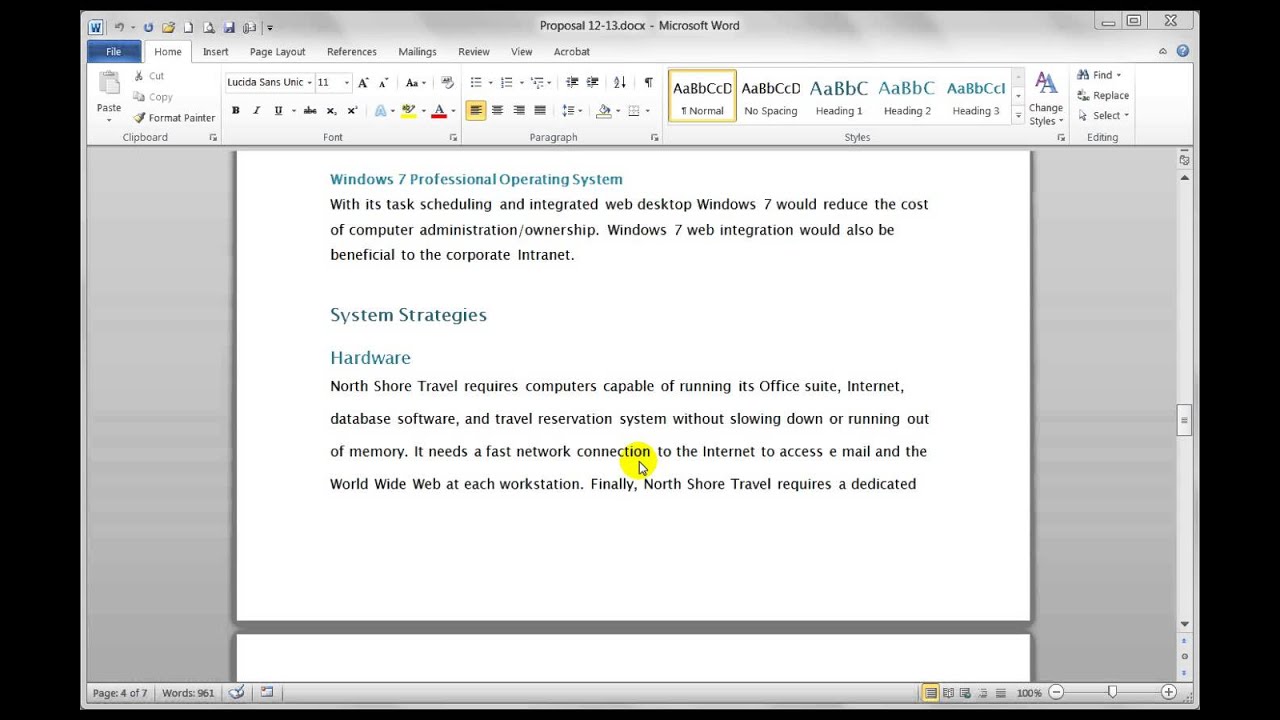Open the font size dropdown
1280x720 pixels.
tap(346, 83)
